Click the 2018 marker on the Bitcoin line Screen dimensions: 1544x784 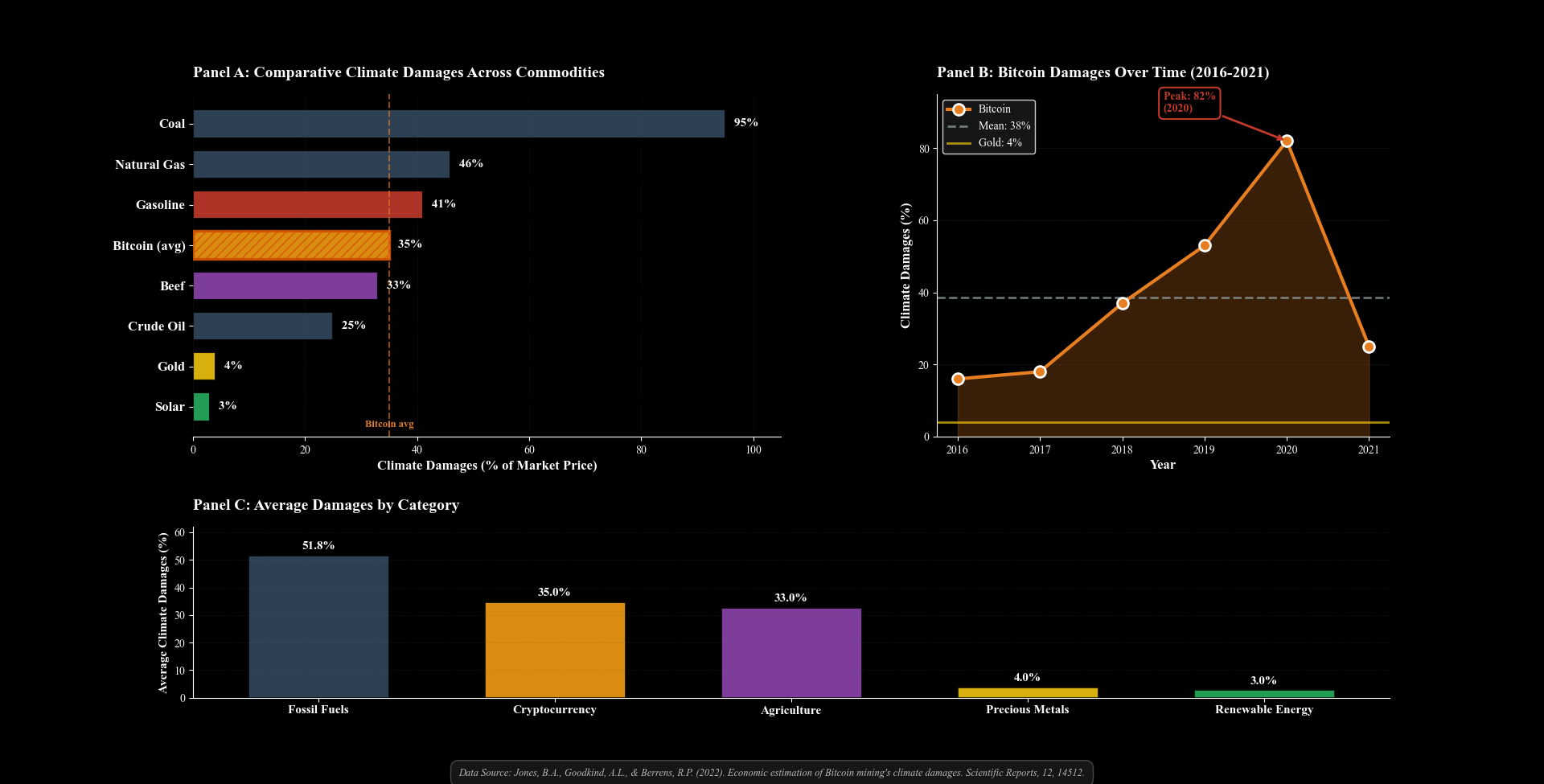point(1123,303)
